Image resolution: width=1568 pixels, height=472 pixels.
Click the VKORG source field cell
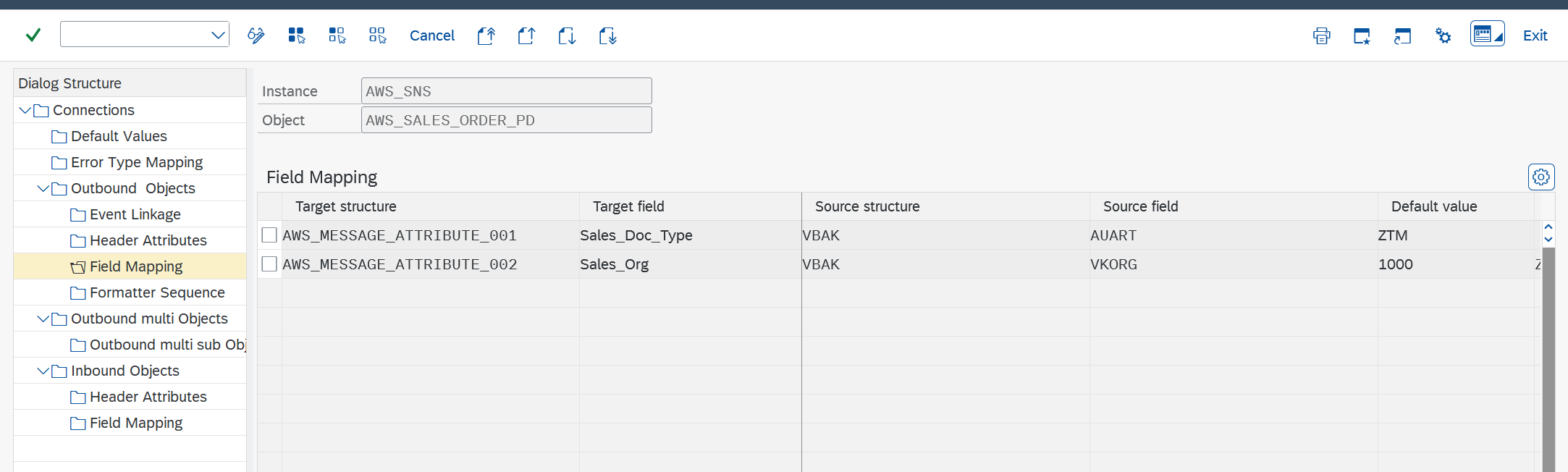(1234, 264)
